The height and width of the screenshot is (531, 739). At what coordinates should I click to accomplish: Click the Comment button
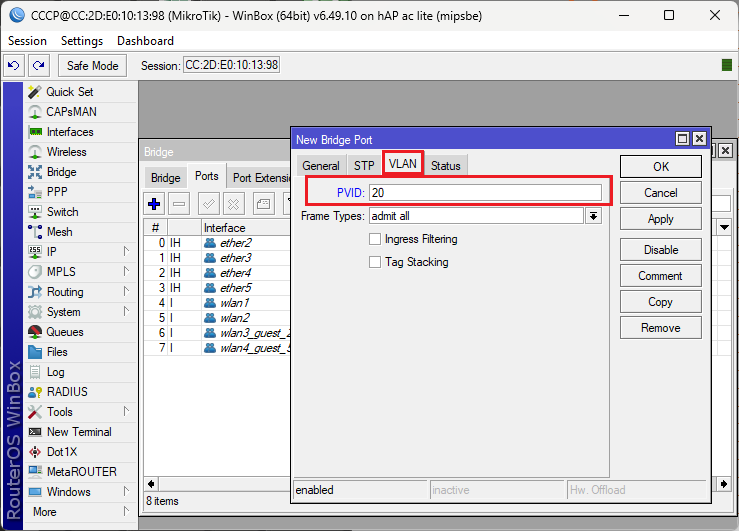(x=661, y=276)
